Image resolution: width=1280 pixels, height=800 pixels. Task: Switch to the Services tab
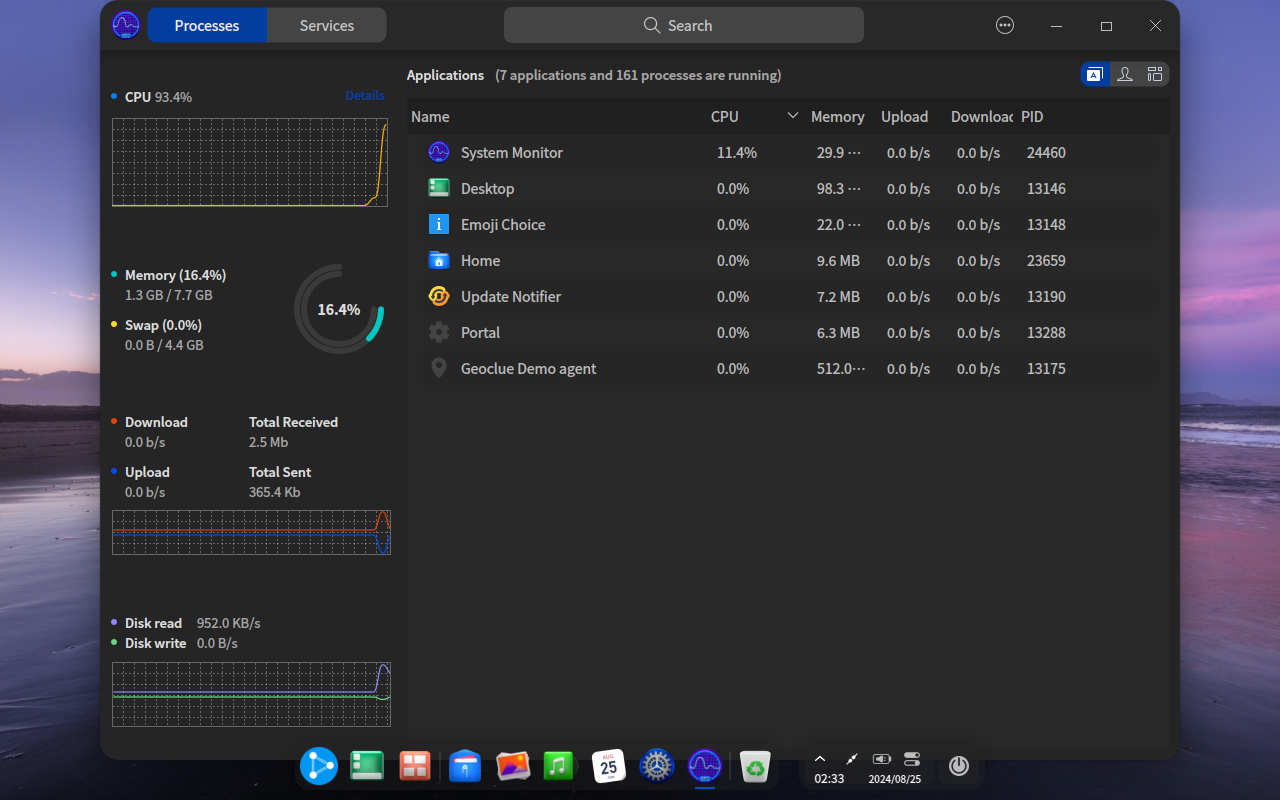click(x=327, y=25)
